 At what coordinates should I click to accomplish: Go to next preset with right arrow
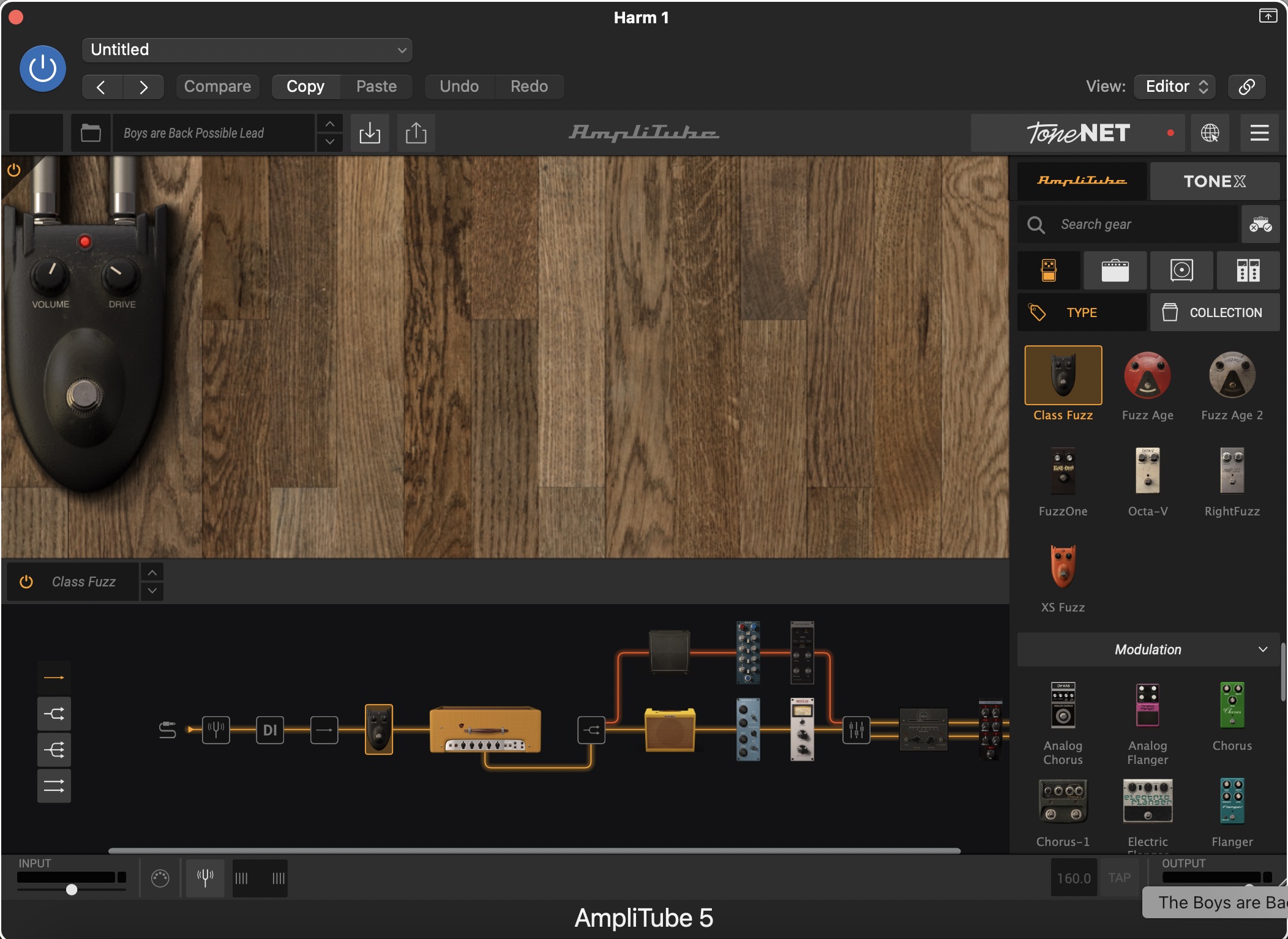pyautogui.click(x=143, y=87)
